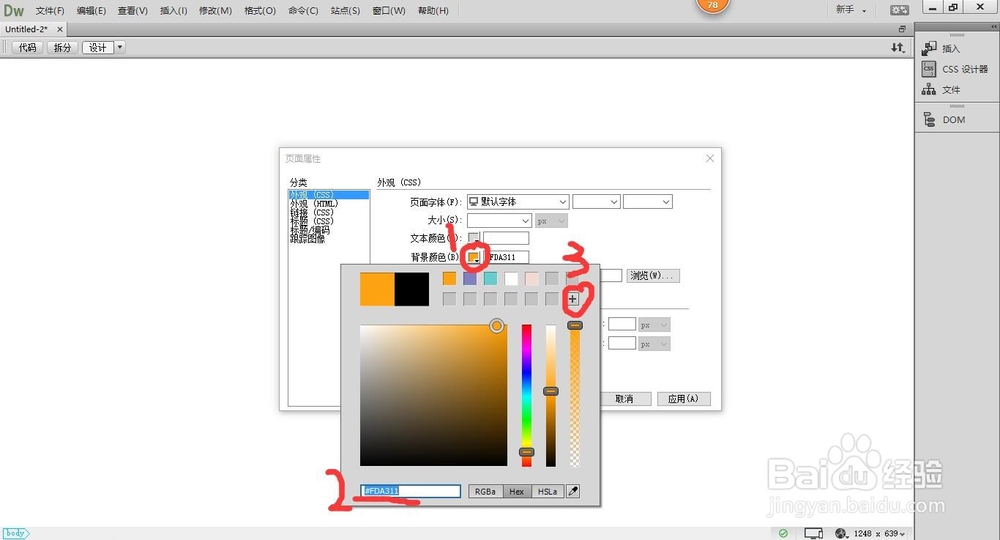
Task: Click the hue slider handle
Action: [x=526, y=452]
